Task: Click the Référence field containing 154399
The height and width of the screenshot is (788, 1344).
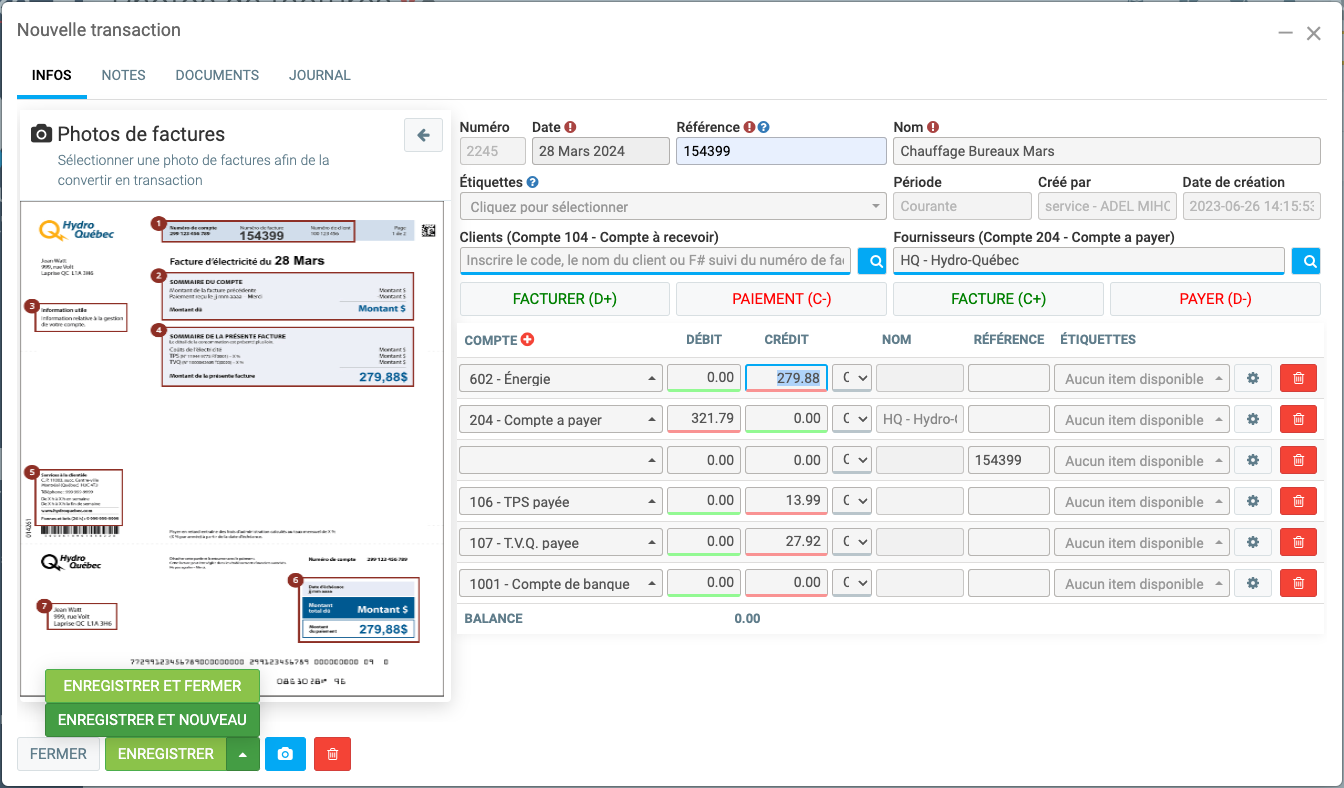Action: (x=781, y=151)
